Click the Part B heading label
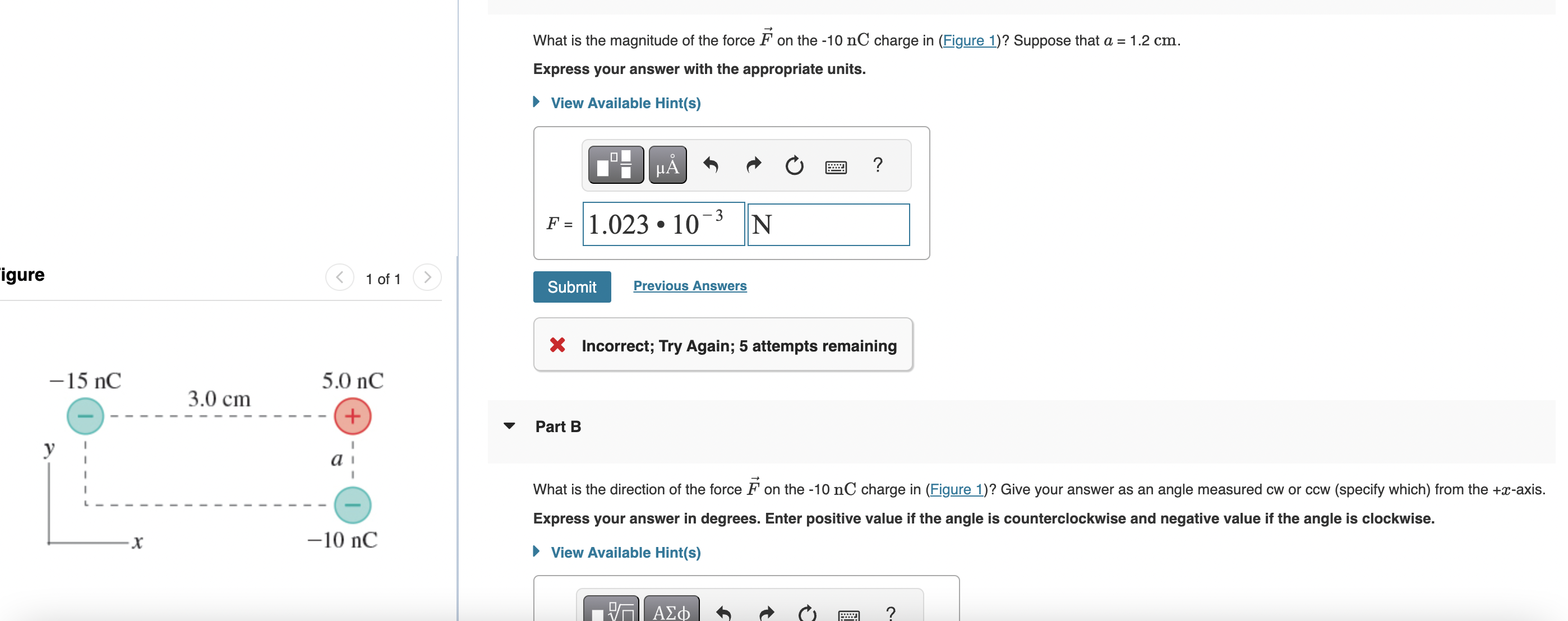This screenshot has width=1568, height=621. [557, 426]
